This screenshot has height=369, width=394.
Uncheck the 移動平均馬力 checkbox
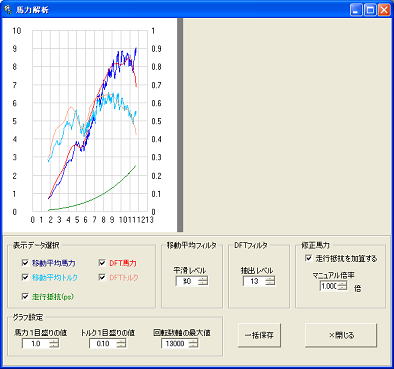point(25,263)
